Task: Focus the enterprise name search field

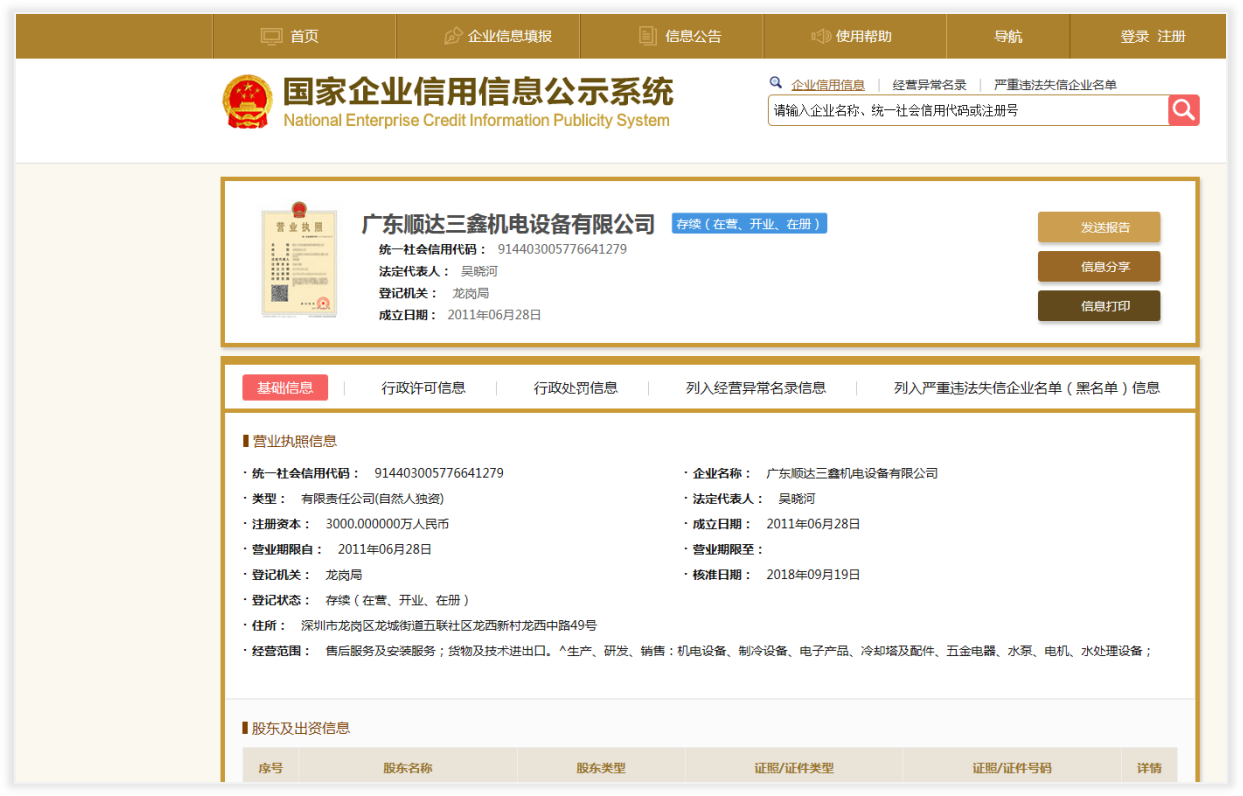Action: [968, 110]
